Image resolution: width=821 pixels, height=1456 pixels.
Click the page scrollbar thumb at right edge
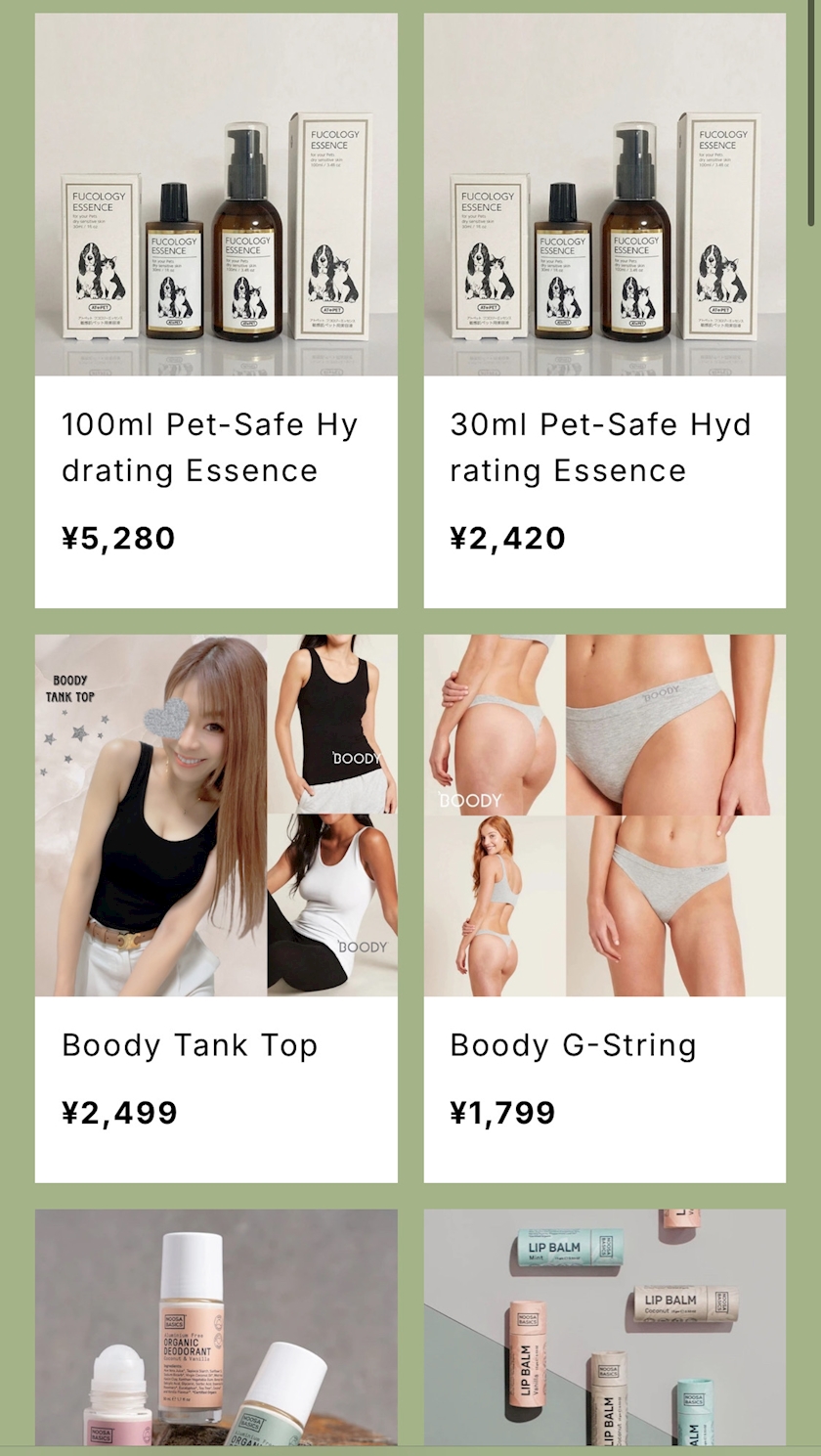pyautogui.click(x=811, y=114)
